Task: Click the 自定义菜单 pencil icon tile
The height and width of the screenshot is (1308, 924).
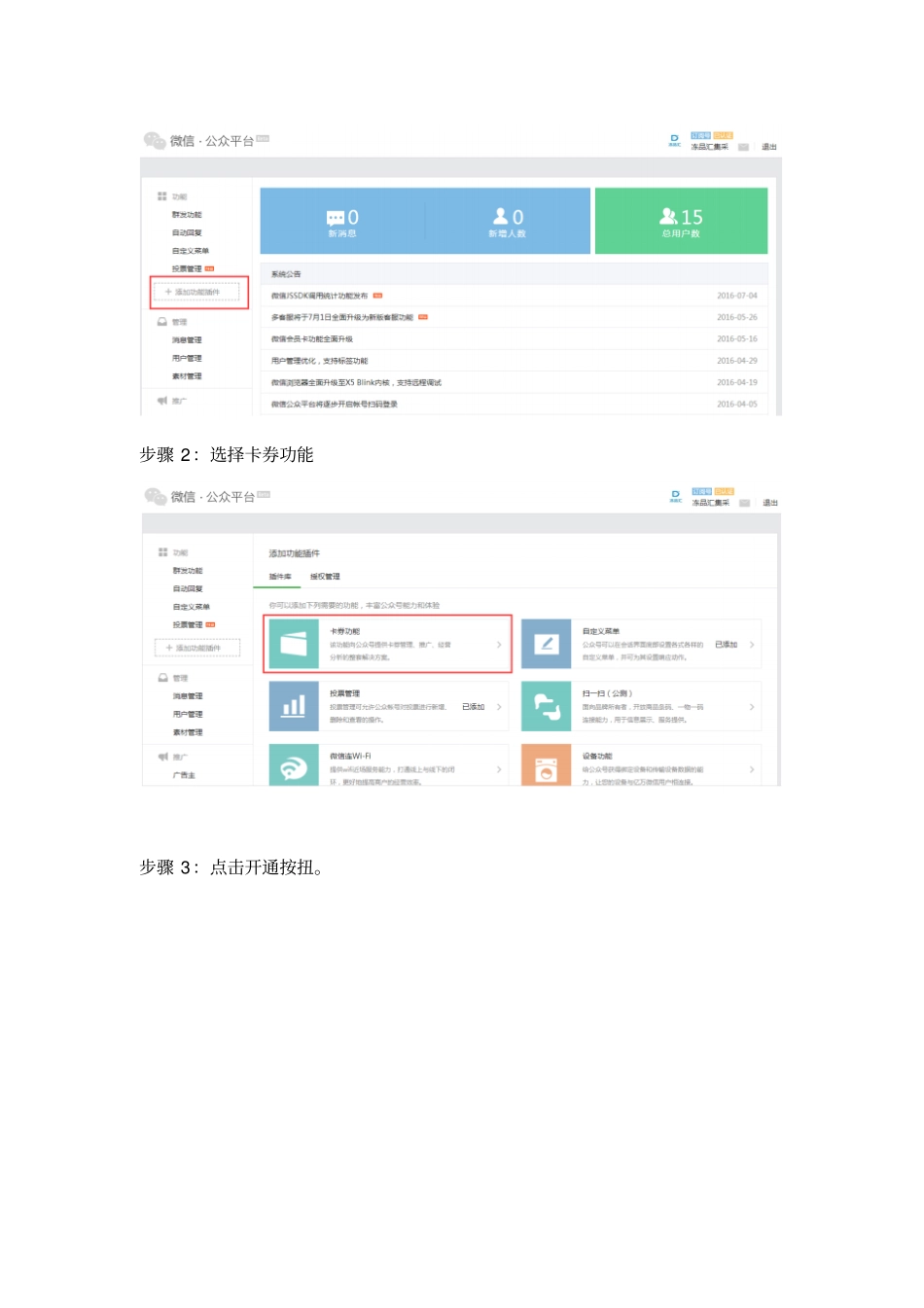Action: click(547, 644)
